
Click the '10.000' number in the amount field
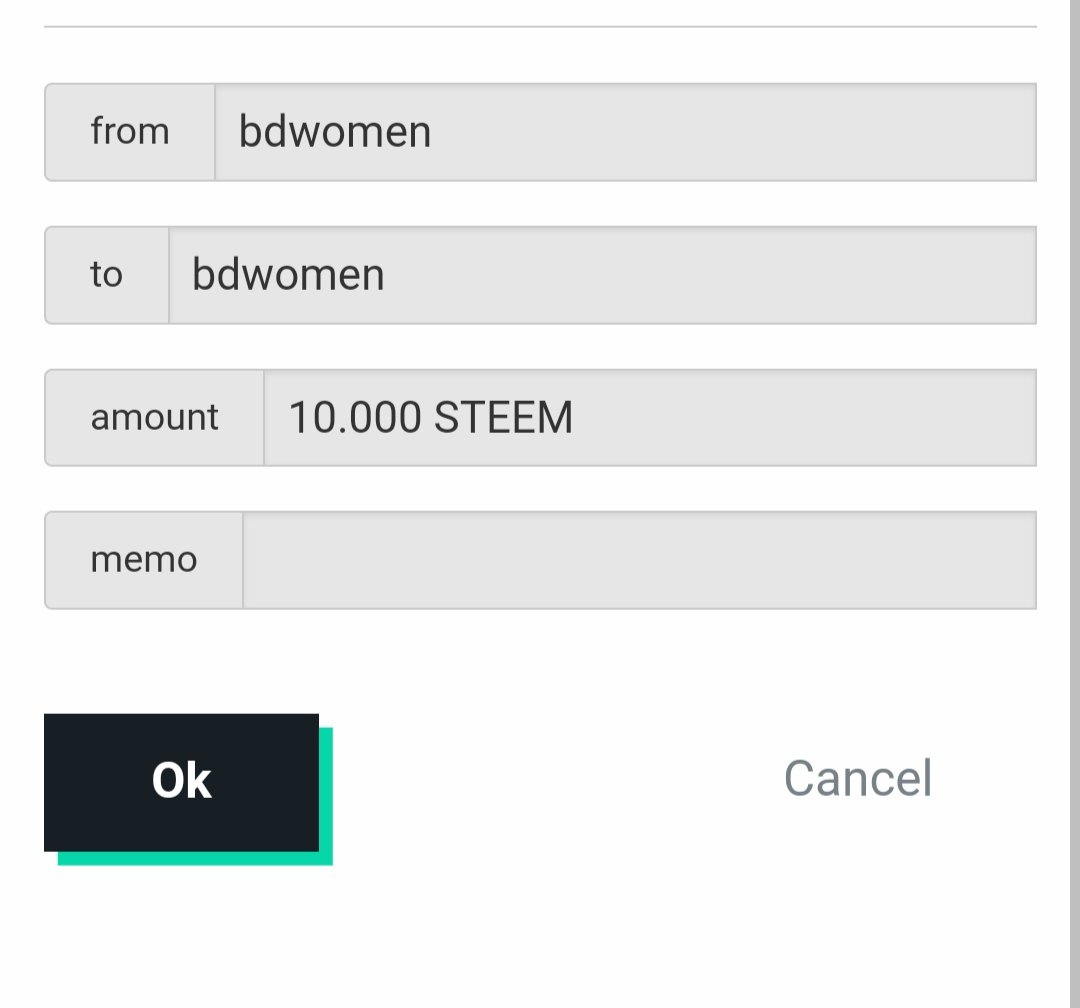click(355, 418)
